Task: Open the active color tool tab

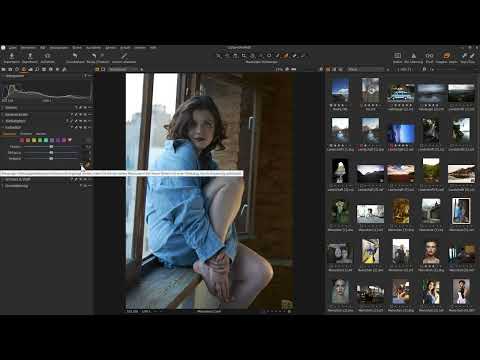Action: [24, 69]
